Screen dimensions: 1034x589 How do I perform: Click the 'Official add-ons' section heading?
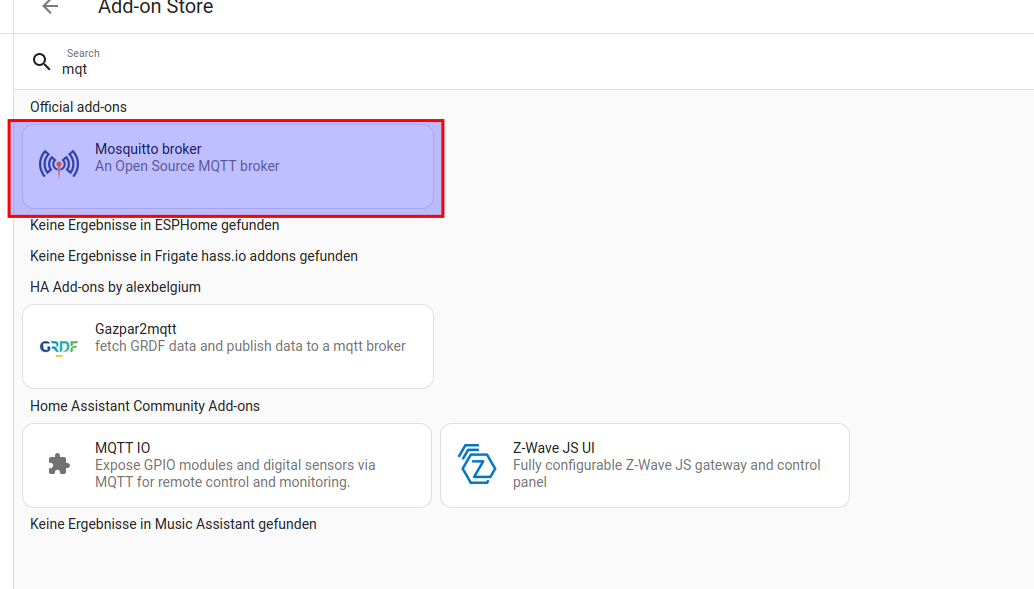[x=78, y=107]
